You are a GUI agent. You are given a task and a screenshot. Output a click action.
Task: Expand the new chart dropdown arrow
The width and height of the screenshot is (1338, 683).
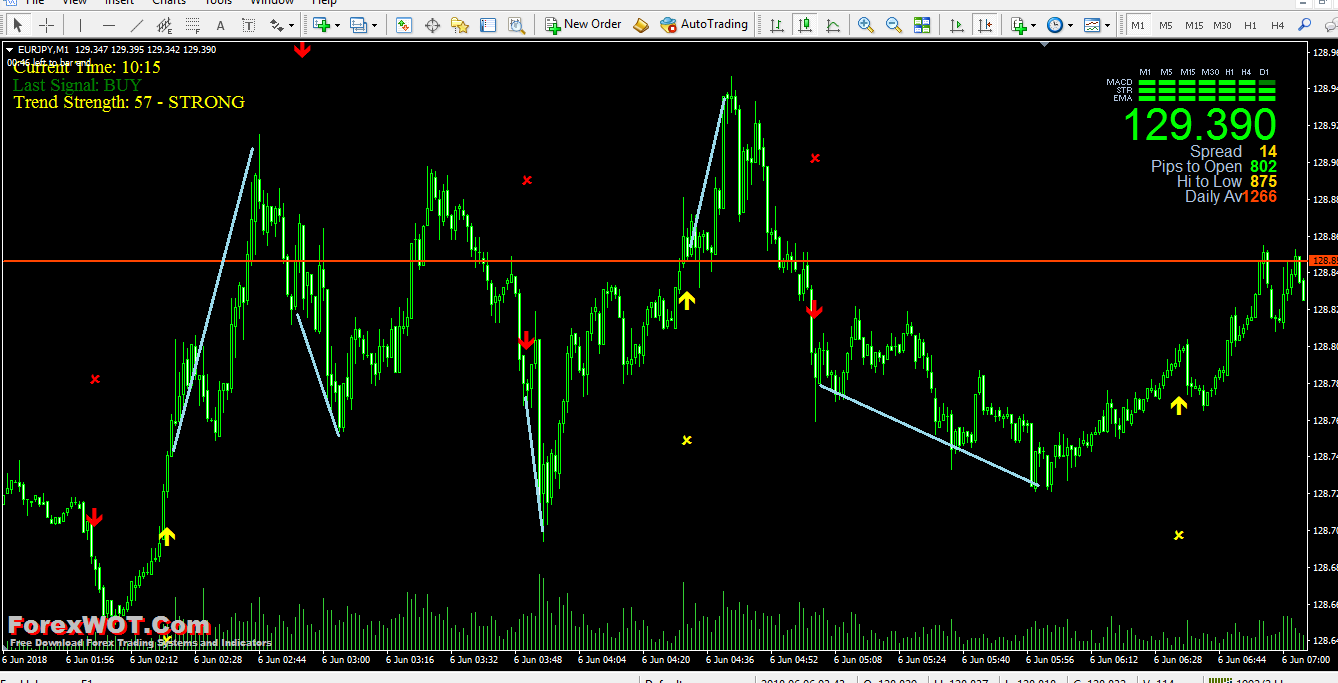tap(338, 25)
